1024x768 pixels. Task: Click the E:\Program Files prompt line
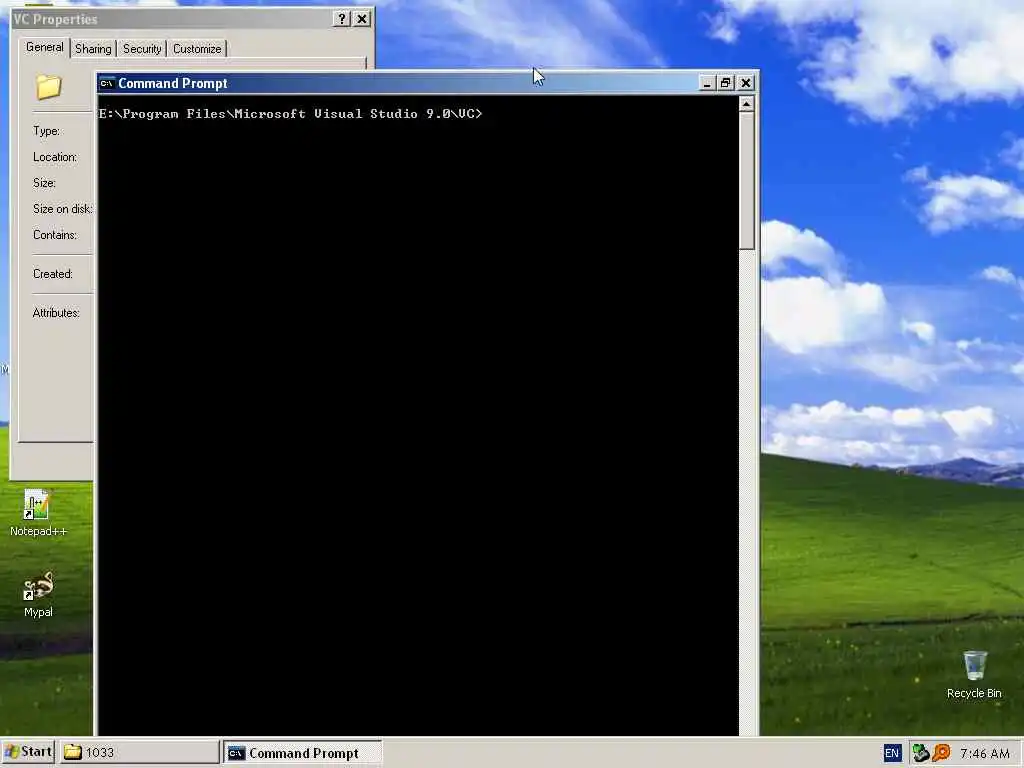pos(291,114)
